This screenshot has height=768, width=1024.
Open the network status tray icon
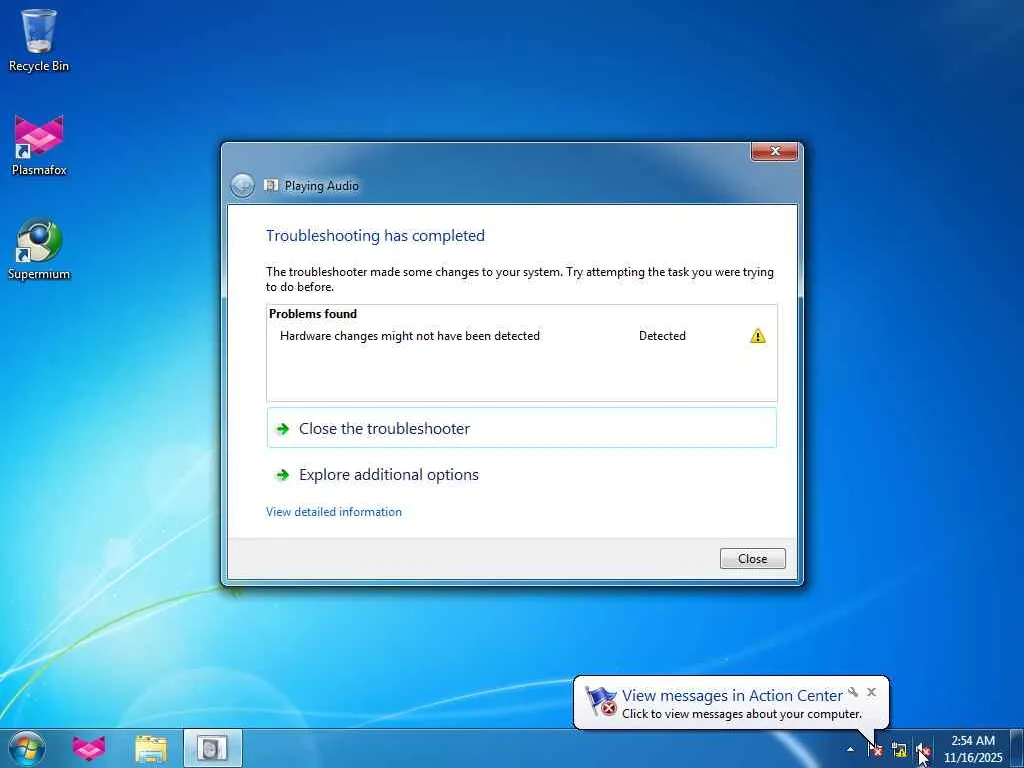pyautogui.click(x=899, y=750)
